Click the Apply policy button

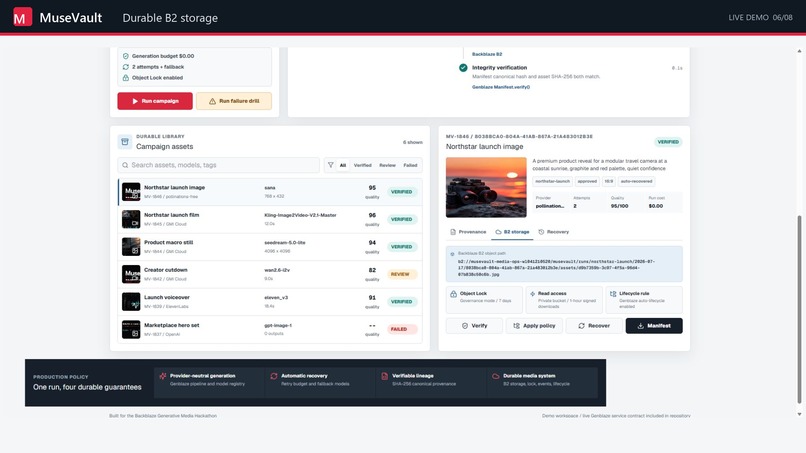[x=534, y=326]
